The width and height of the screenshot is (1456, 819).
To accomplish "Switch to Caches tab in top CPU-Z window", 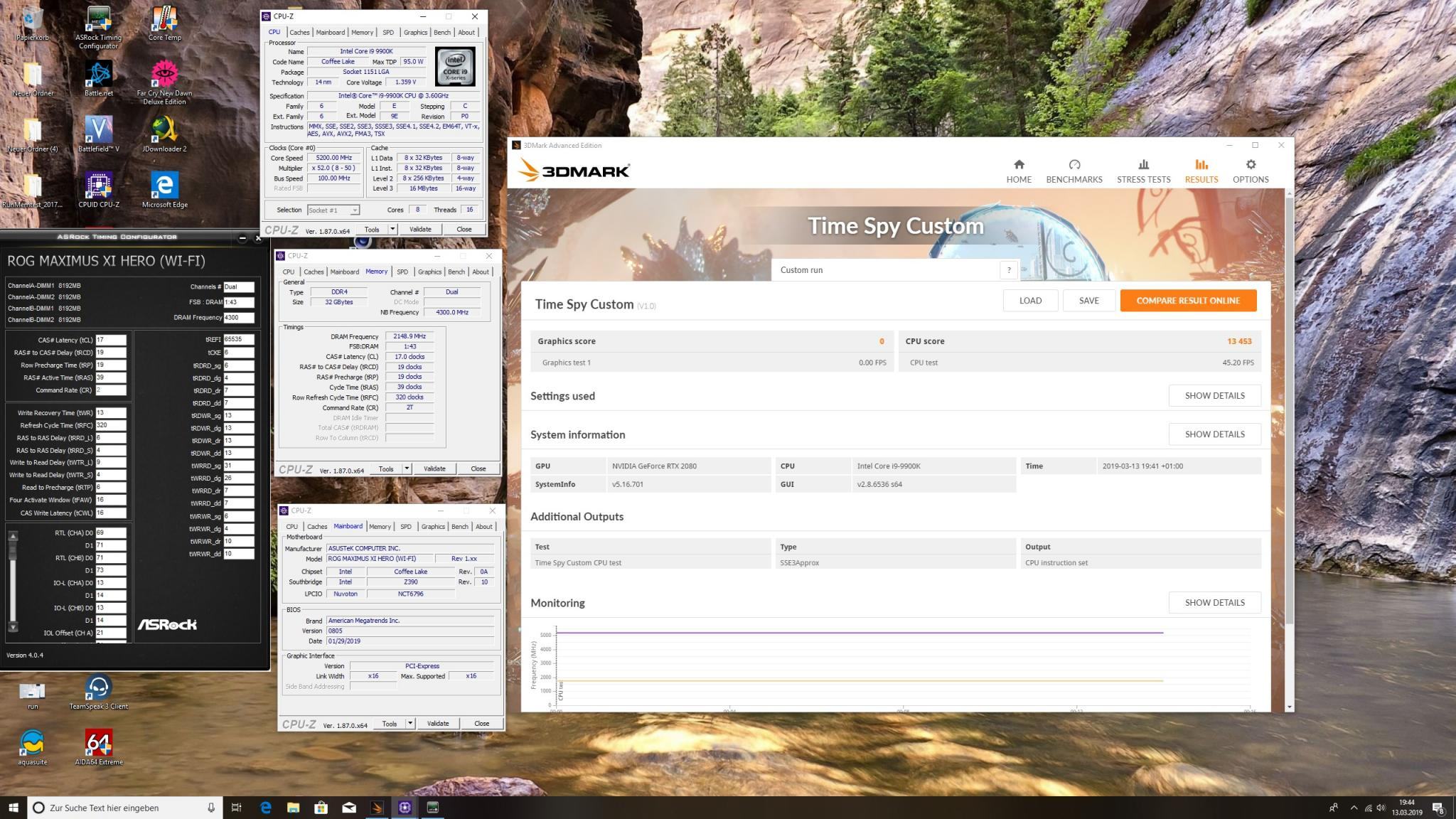I will pos(299,32).
